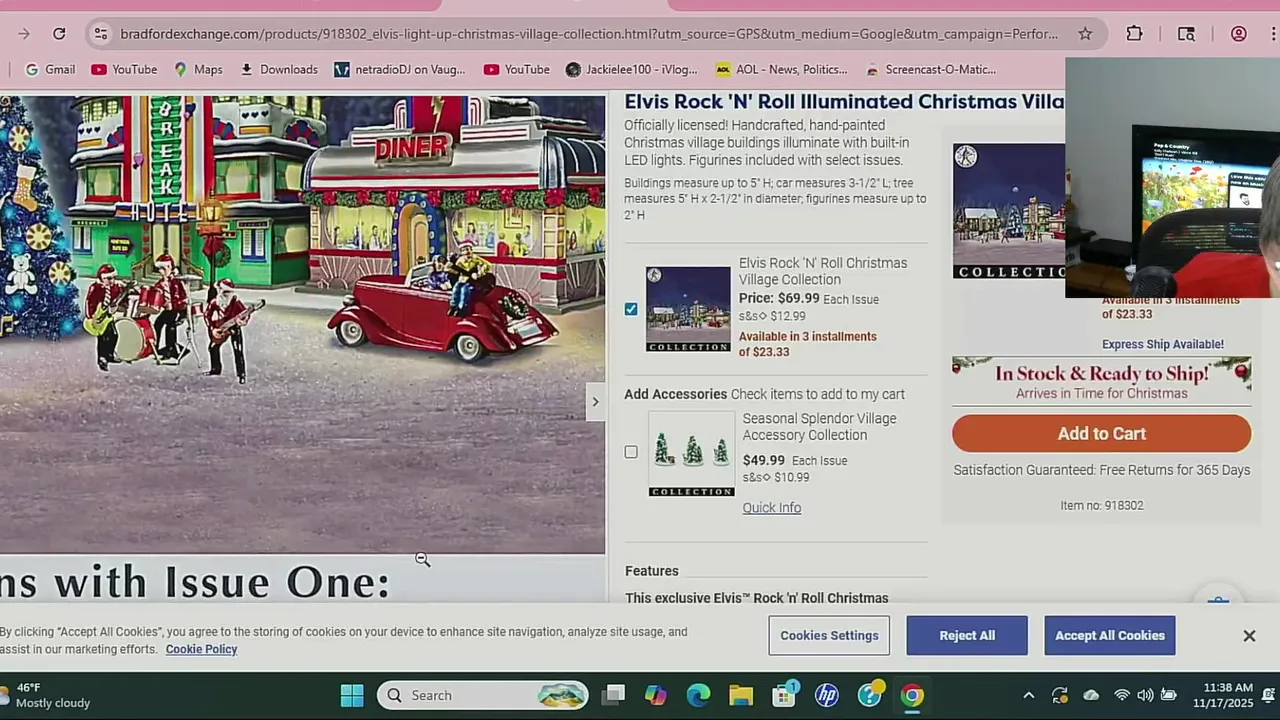The width and height of the screenshot is (1280, 720).
Task: Bookmark this page with the star icon
Action: click(x=1085, y=34)
